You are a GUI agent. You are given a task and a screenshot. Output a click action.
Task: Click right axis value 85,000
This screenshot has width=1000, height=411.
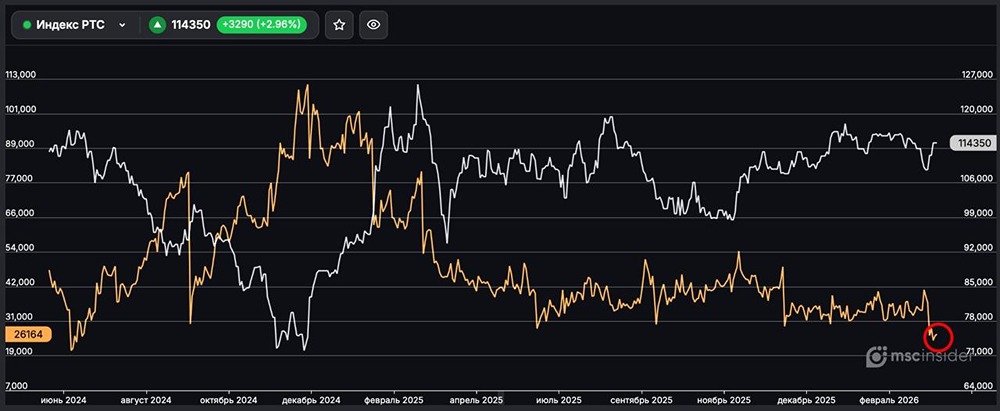pos(979,282)
